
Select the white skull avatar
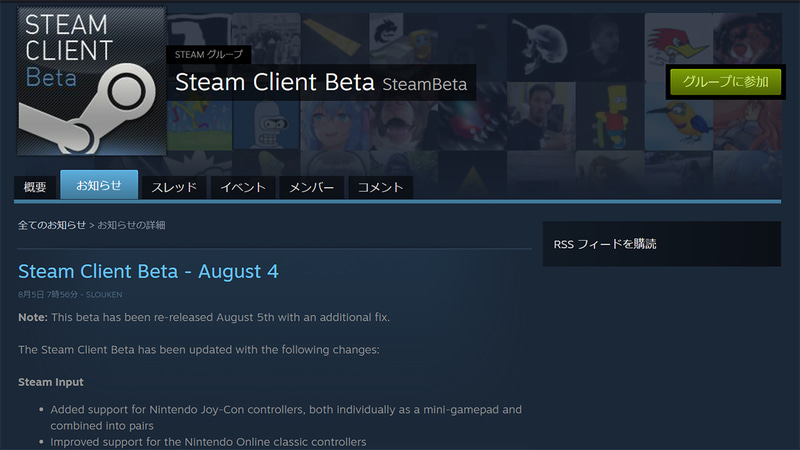point(541,42)
